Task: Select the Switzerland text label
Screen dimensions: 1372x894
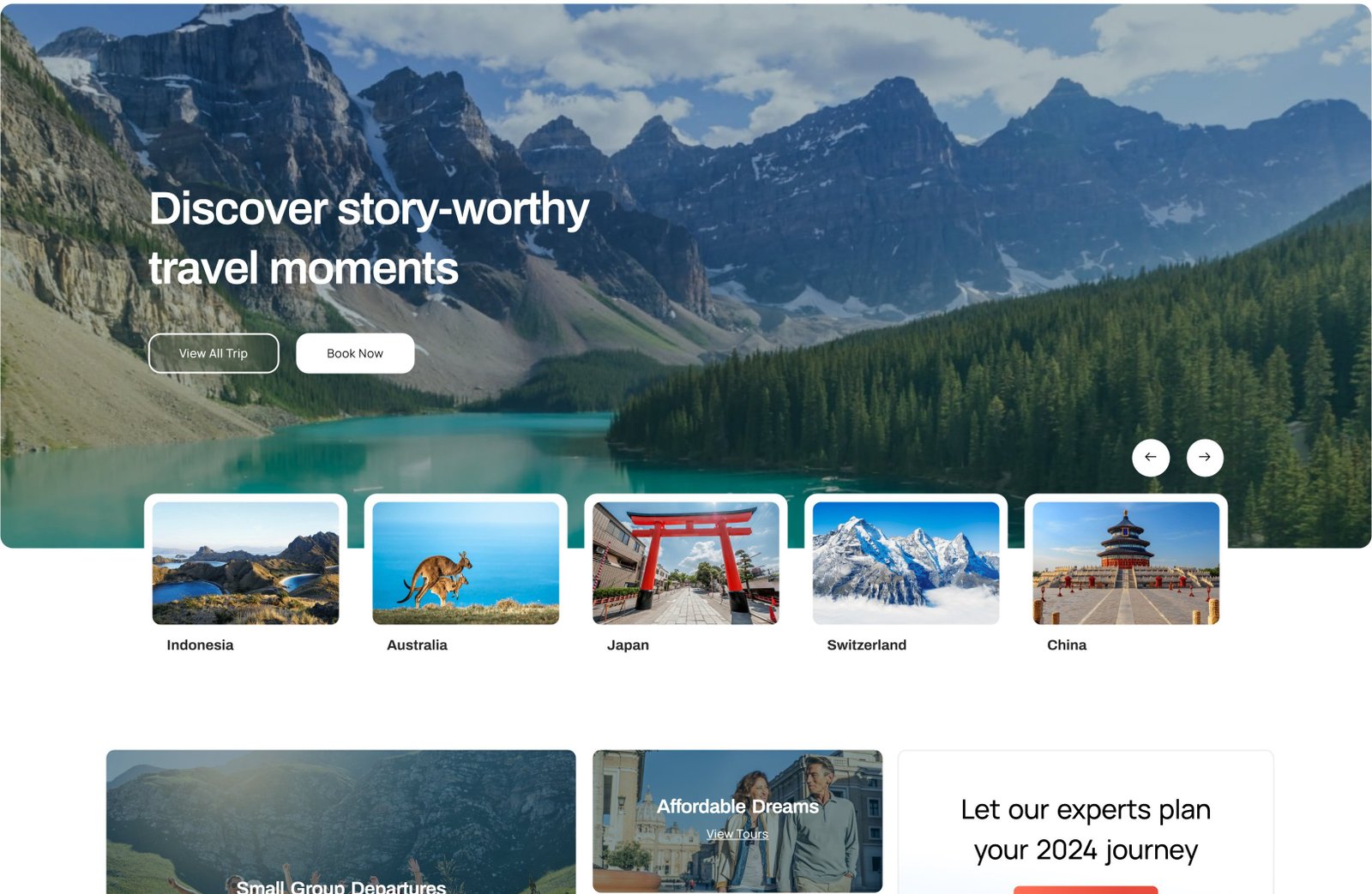Action: click(x=866, y=645)
